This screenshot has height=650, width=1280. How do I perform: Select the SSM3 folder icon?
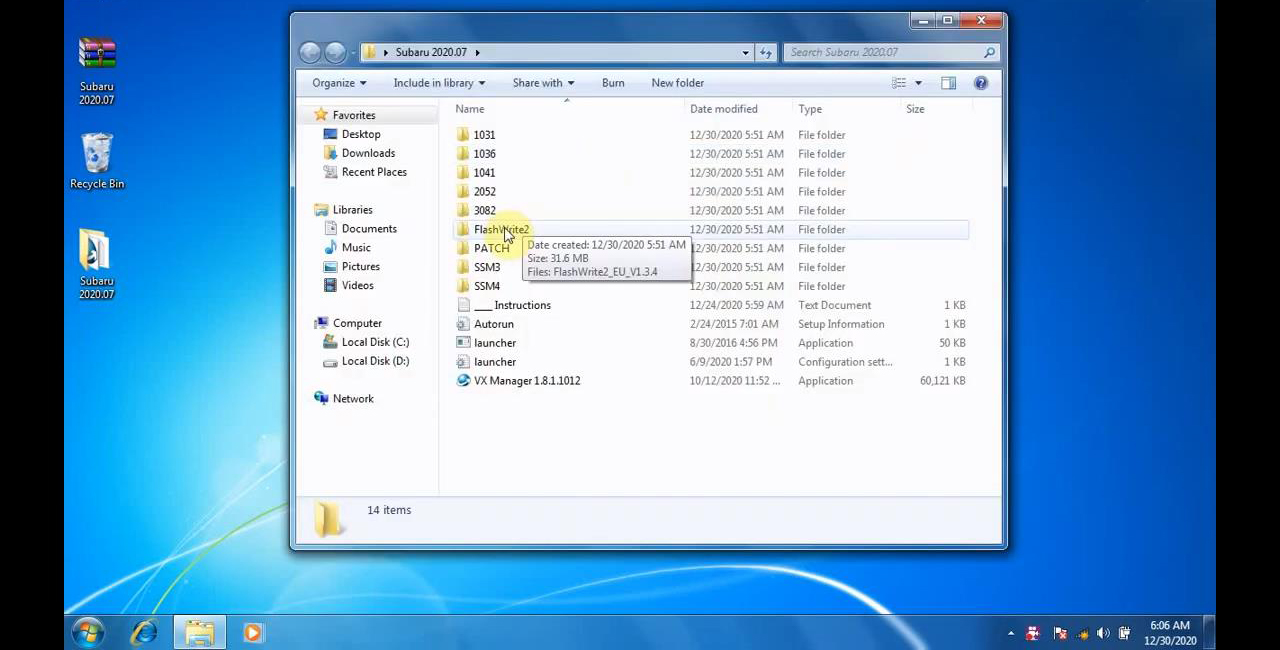[463, 267]
